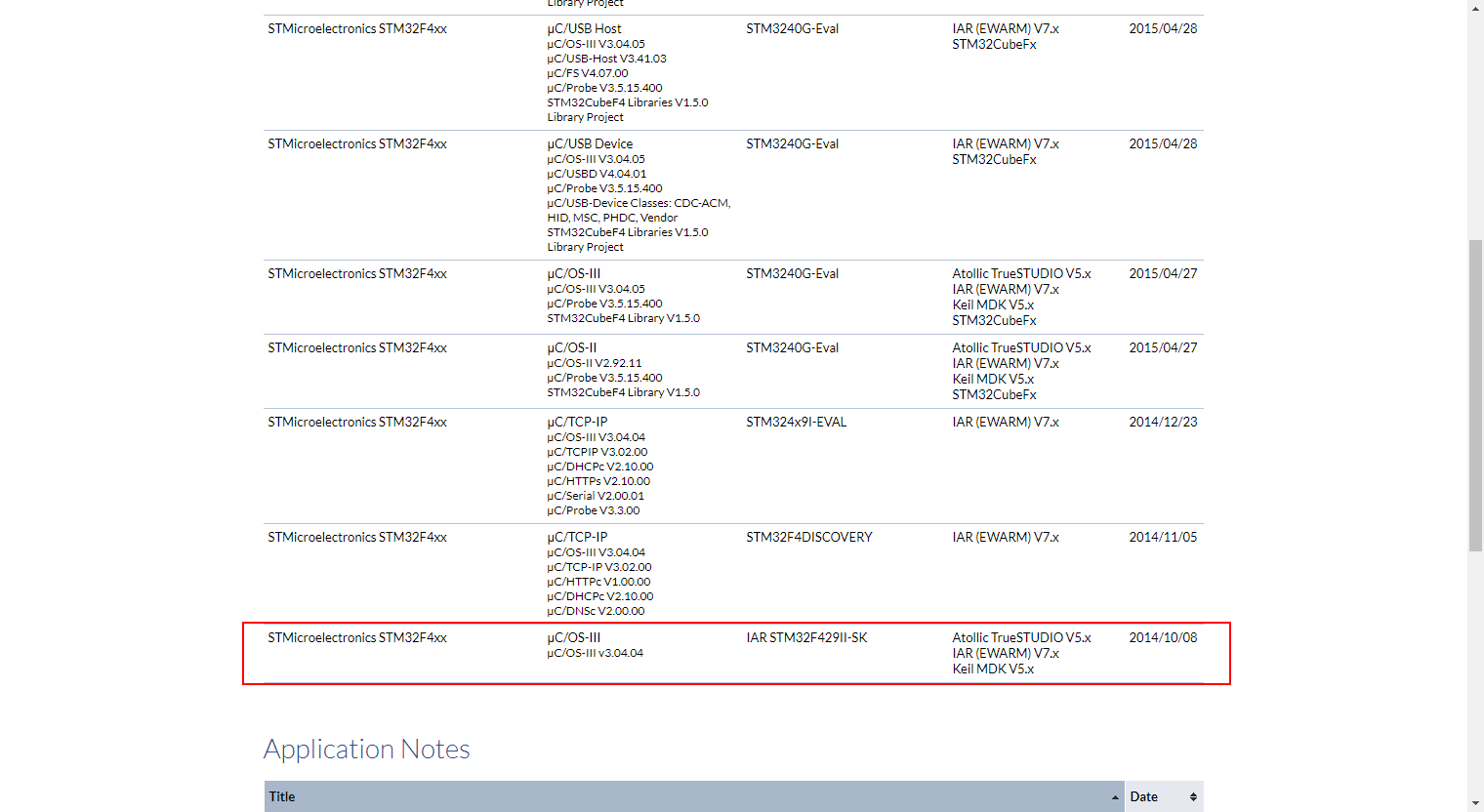Viewport: 1484px width, 812px height.
Task: Click date 2015/04/28 in µC/USB Host row
Action: [x=1163, y=29]
